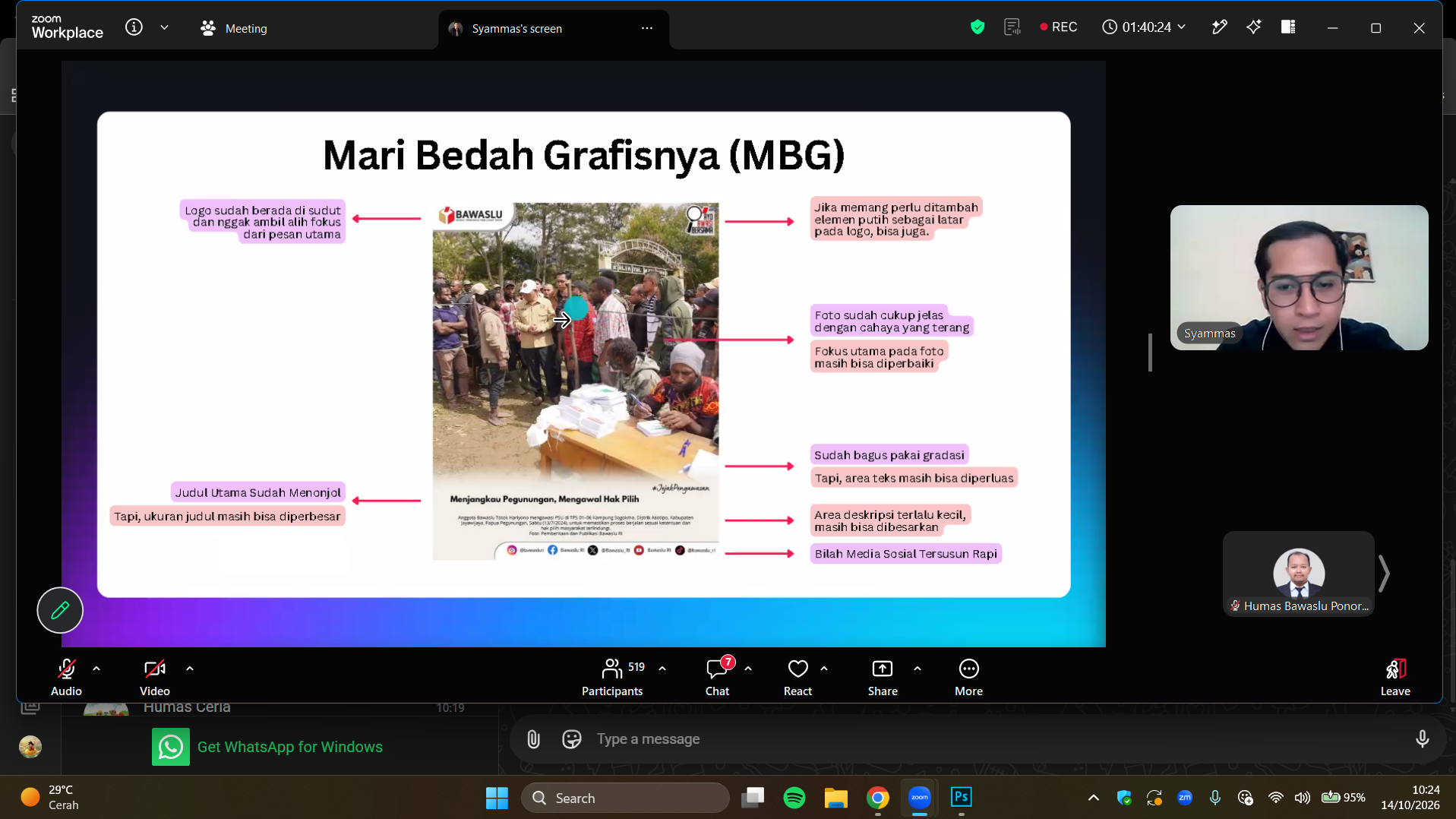Expand the Audio options caret
Image resolution: width=1456 pixels, height=819 pixels.
tap(96, 669)
